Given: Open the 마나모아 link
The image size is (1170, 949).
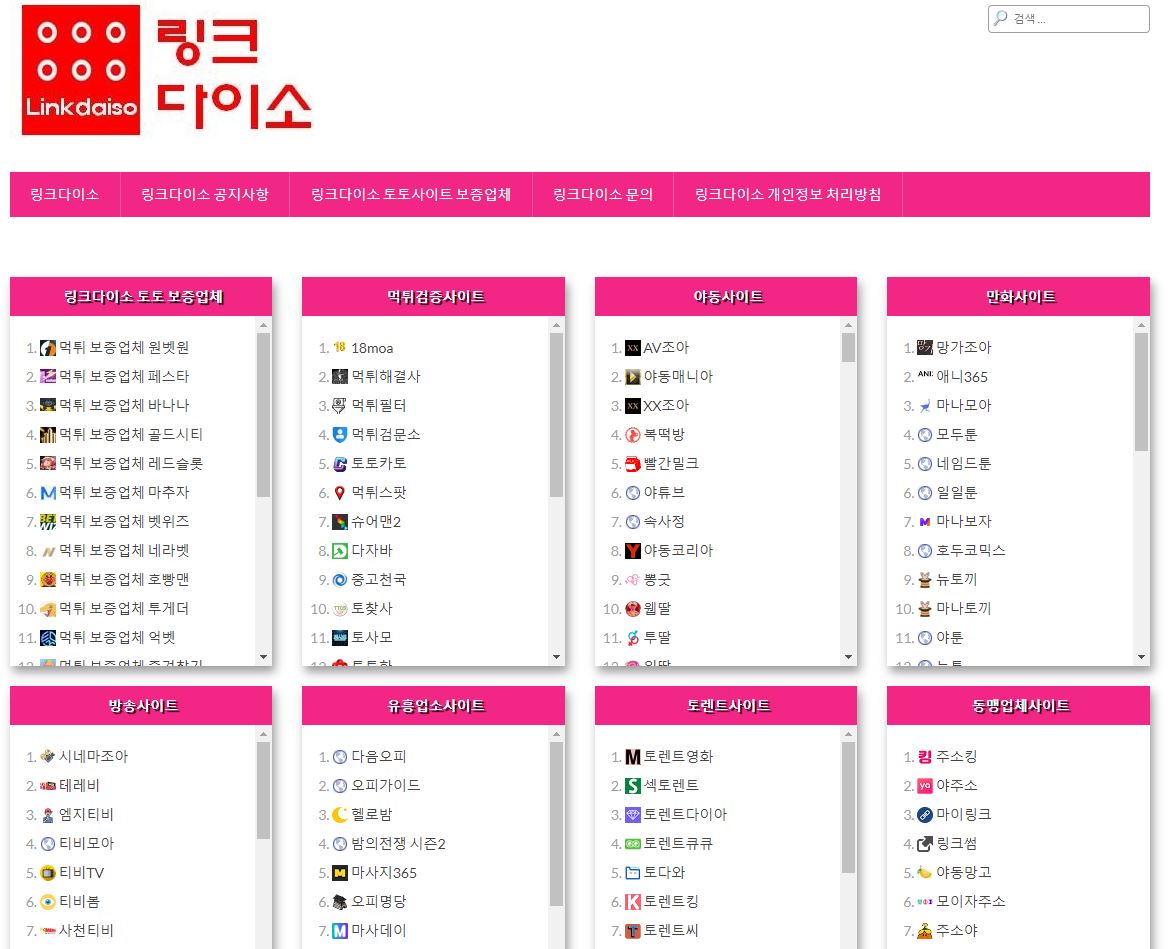Looking at the screenshot, I should (964, 406).
